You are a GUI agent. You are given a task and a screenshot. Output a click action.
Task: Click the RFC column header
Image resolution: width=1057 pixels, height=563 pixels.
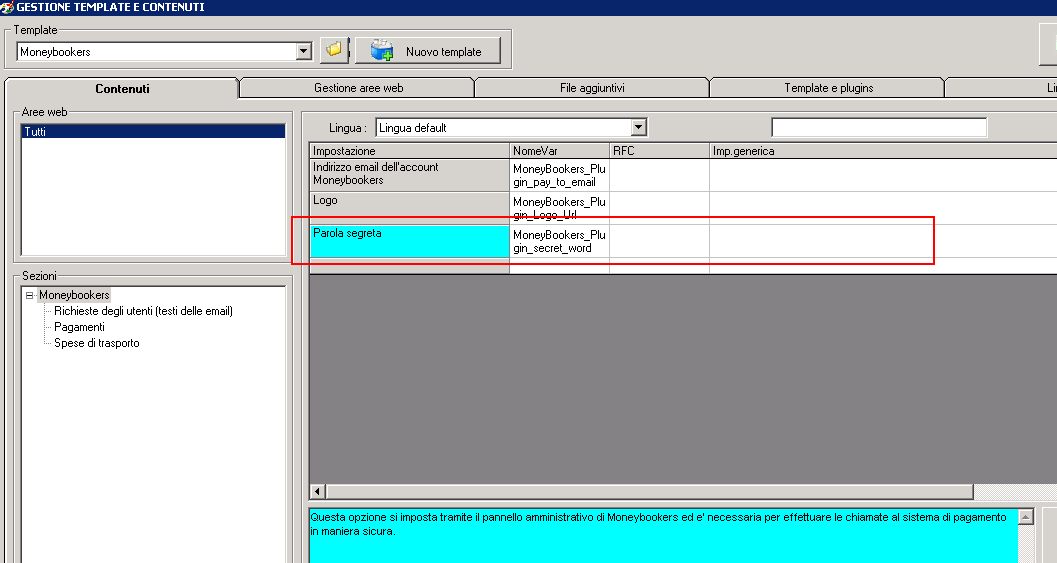point(659,150)
